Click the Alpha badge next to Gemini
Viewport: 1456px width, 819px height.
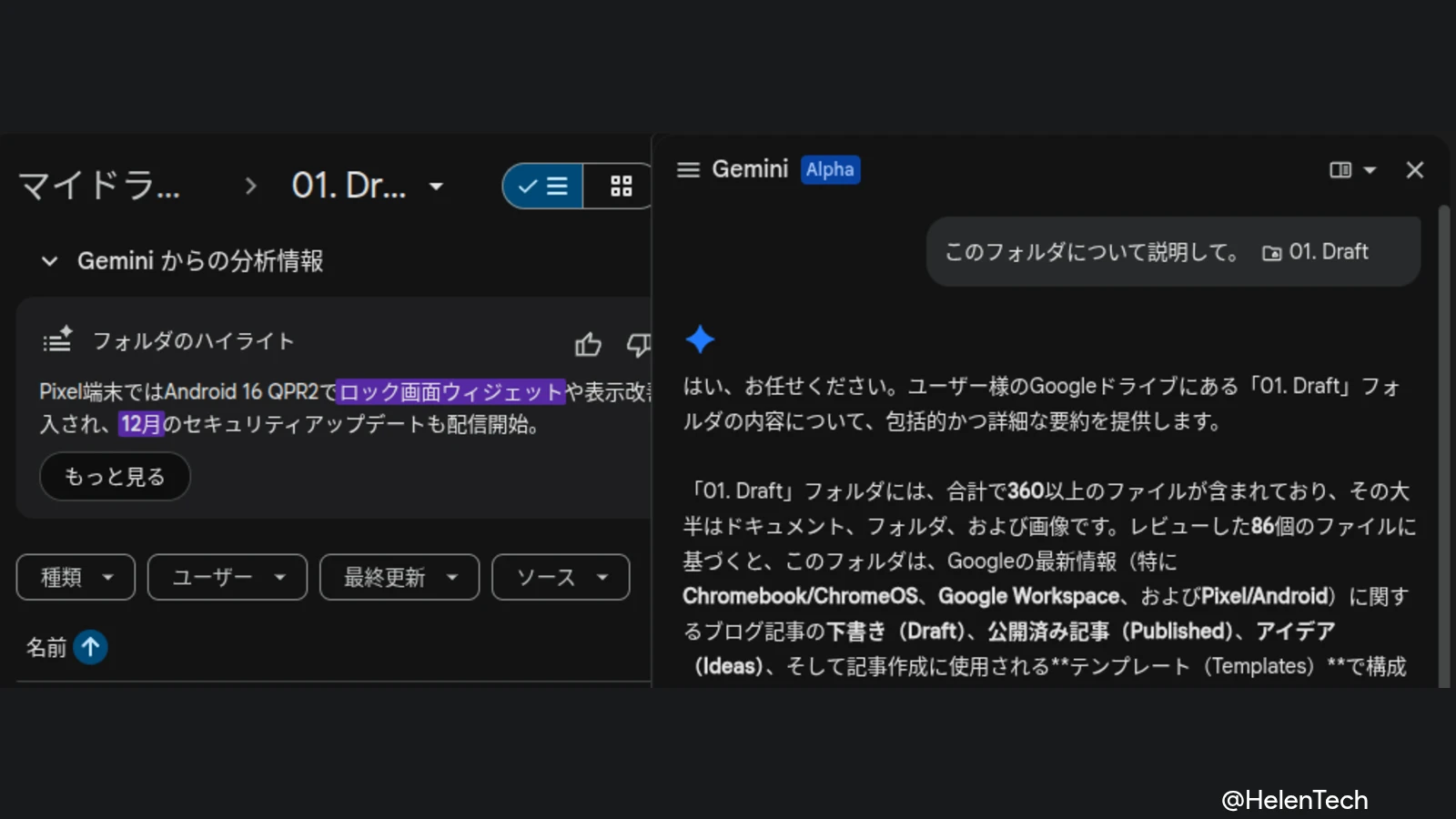pos(829,169)
